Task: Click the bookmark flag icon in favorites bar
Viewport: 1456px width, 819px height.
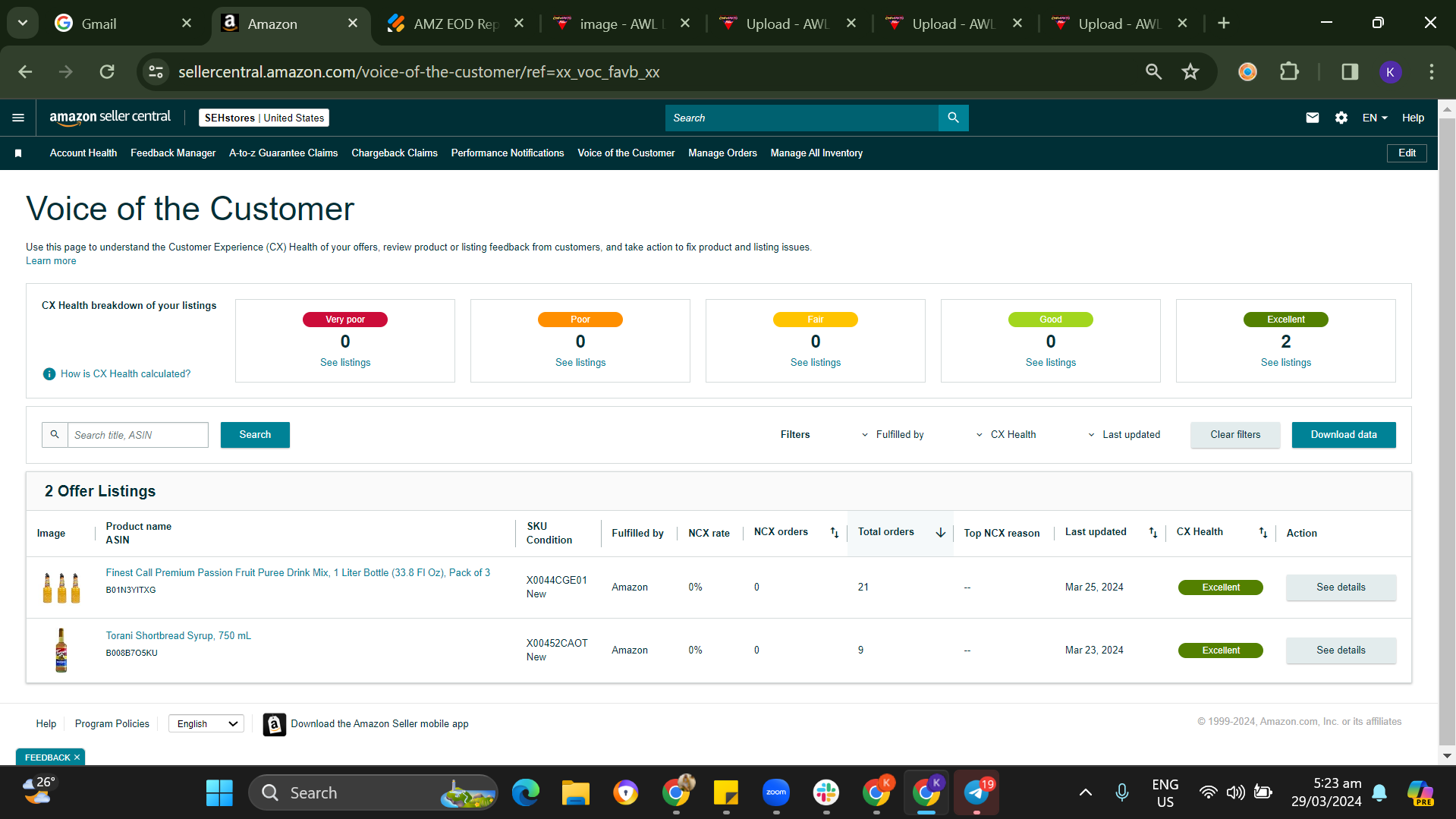Action: 18,153
